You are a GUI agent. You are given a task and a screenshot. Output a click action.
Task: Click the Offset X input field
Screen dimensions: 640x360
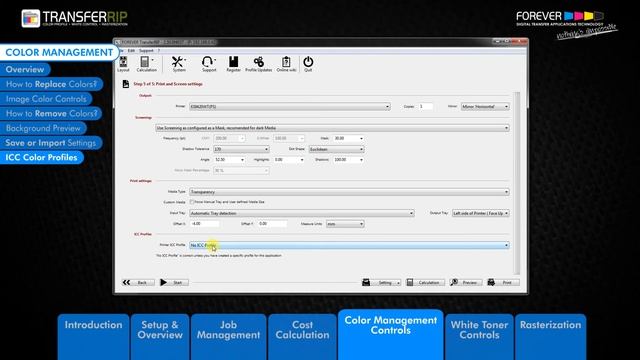pyautogui.click(x=205, y=224)
